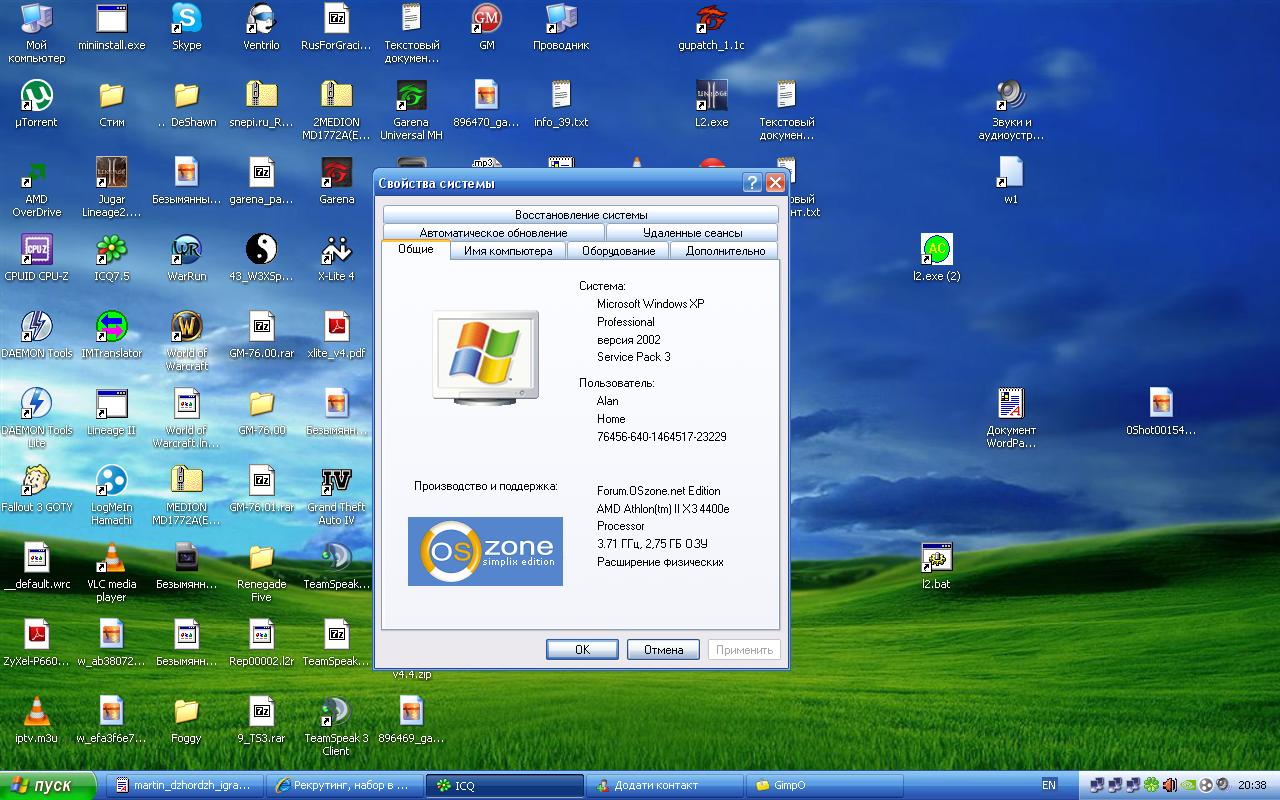Select the DAEMON Tools Lite shortcut
The image size is (1280, 800).
coord(36,418)
